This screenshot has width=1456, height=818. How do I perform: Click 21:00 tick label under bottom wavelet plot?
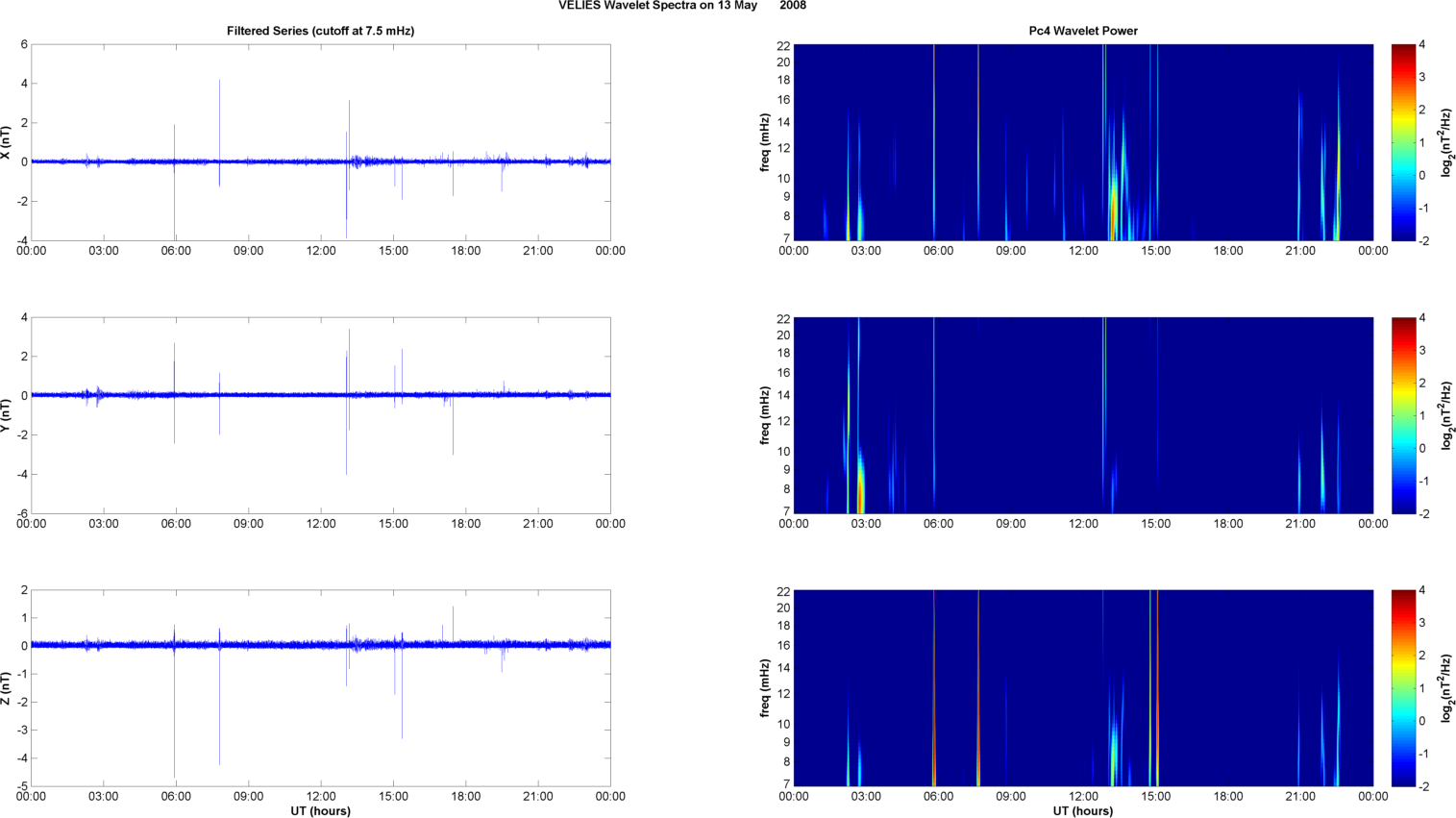(1300, 796)
